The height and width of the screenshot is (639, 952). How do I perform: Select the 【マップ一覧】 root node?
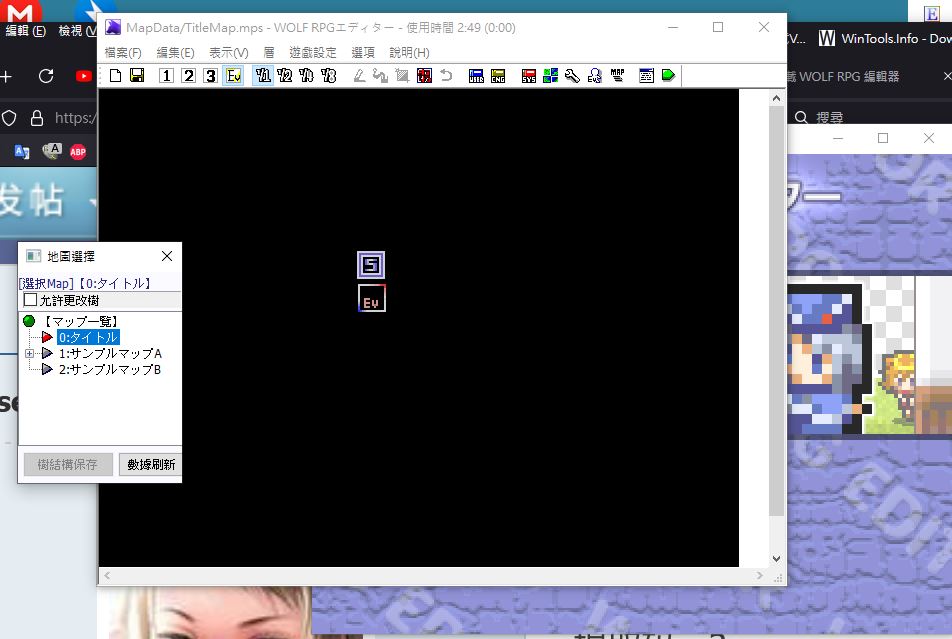click(x=81, y=321)
